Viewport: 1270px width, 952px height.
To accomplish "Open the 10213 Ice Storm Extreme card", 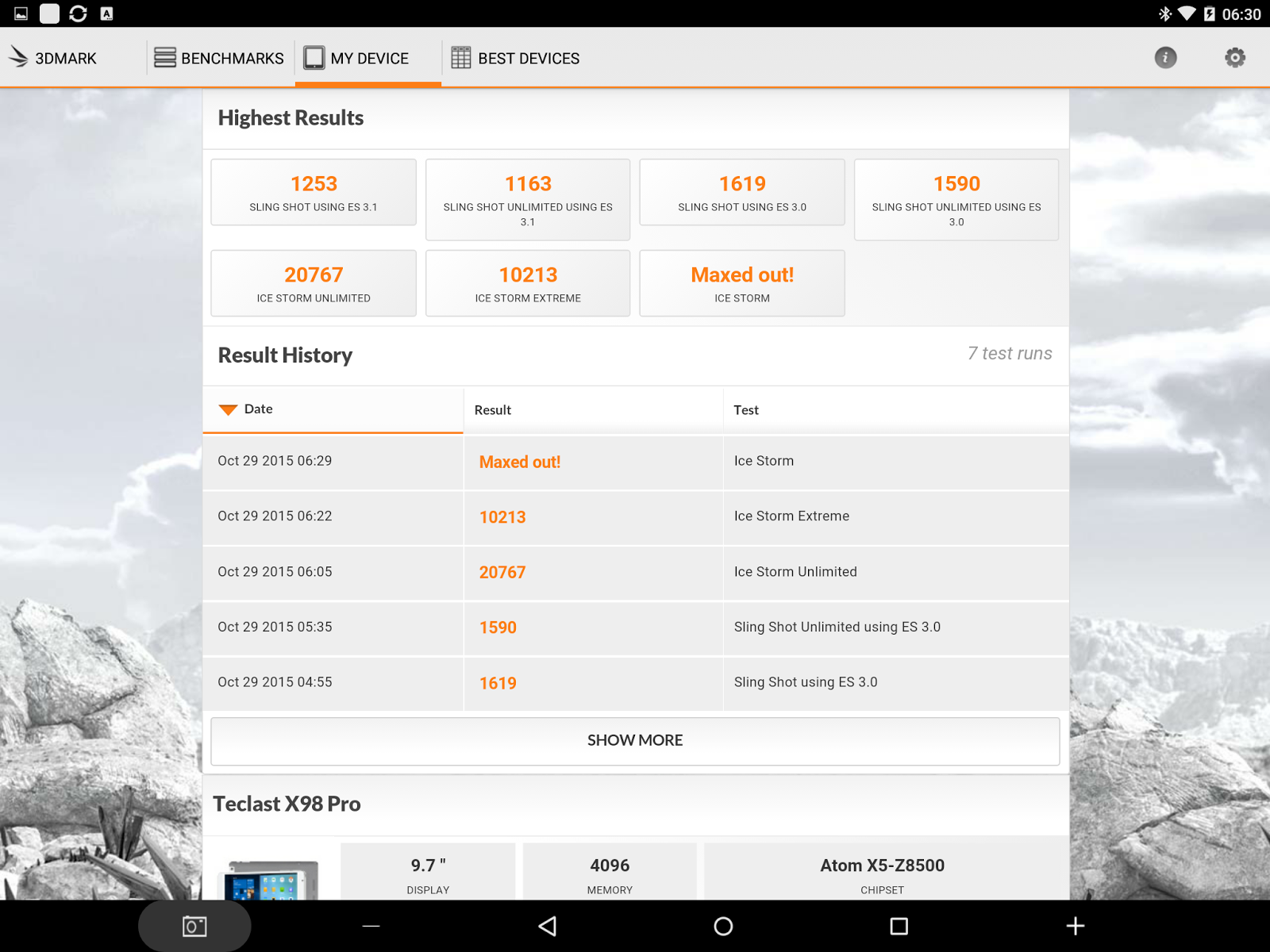I will (528, 283).
